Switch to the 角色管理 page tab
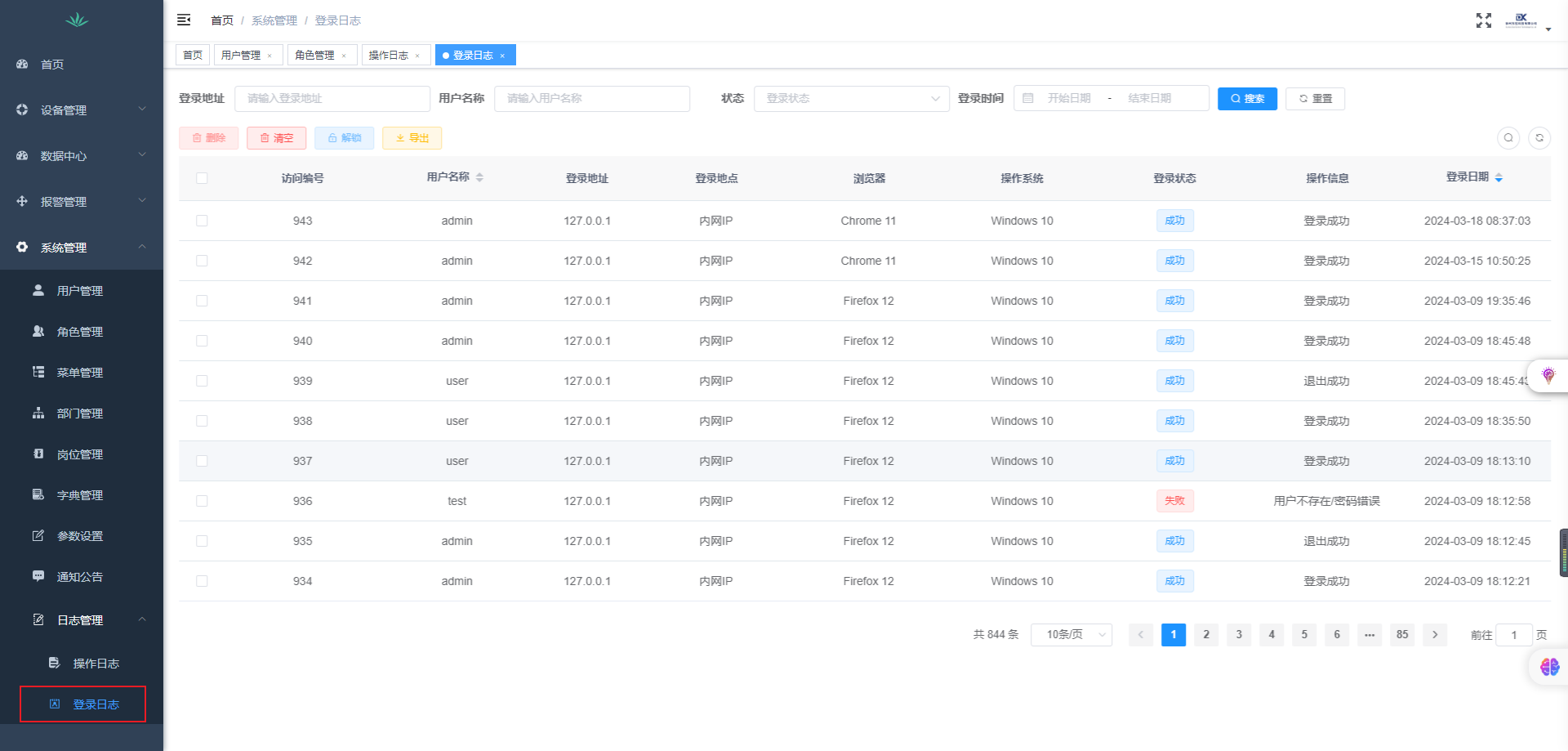The width and height of the screenshot is (1568, 751). 314,55
